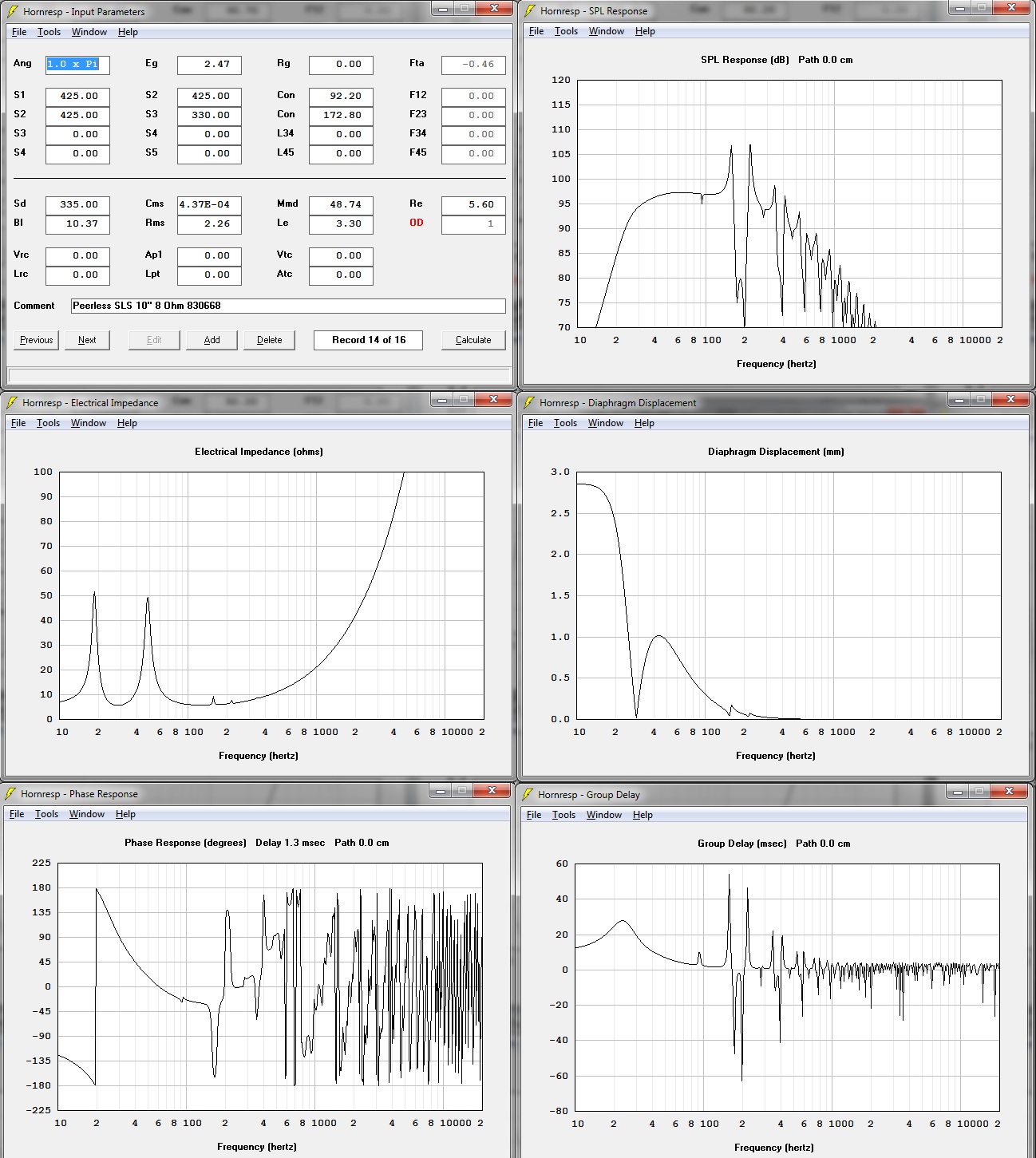The width and height of the screenshot is (1036, 1158).
Task: Click the lightning icon in Group Delay title bar
Action: (527, 794)
